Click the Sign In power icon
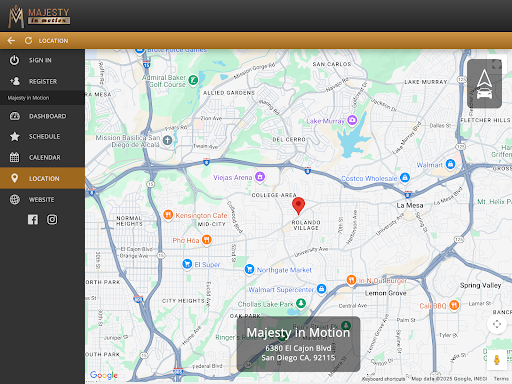 tap(14, 60)
